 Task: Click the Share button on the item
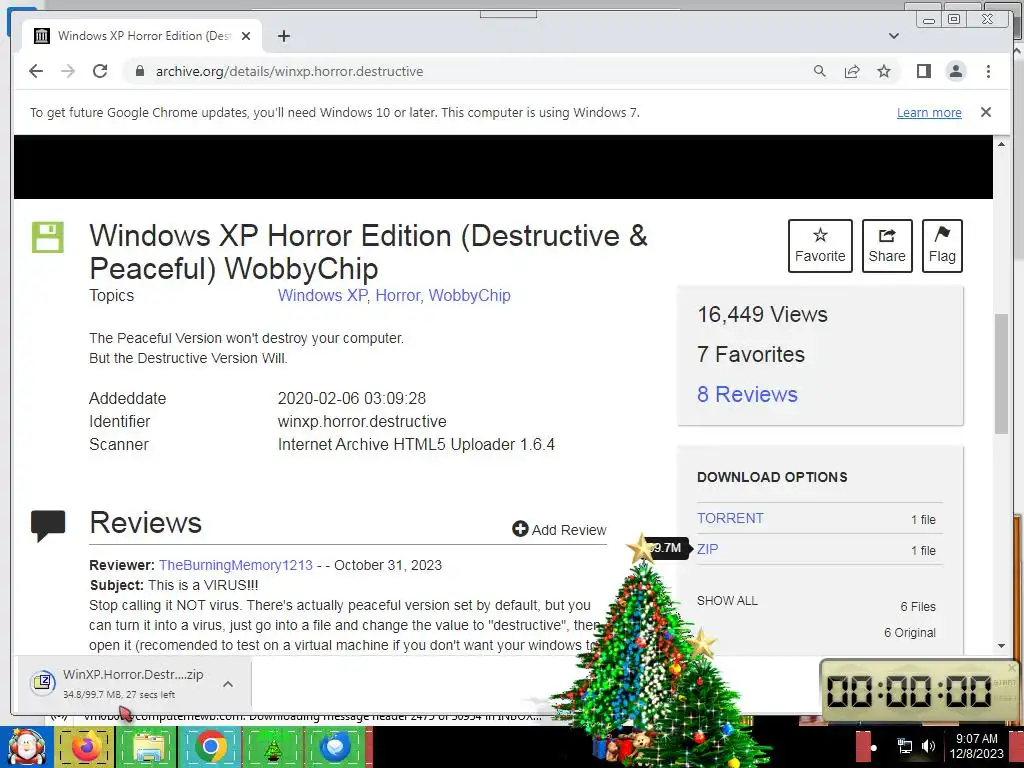tap(887, 246)
